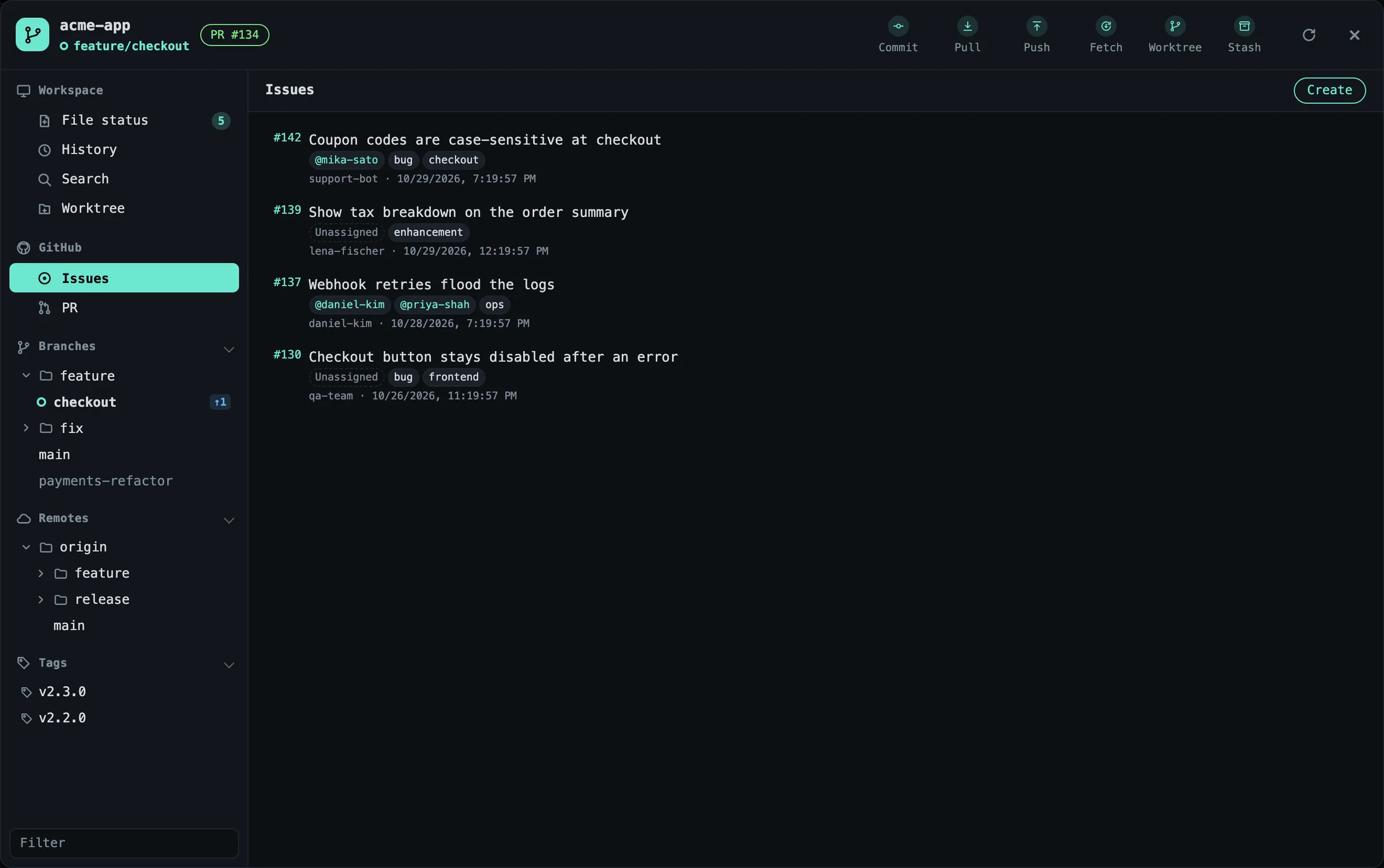Switch to the PR section under GitHub
The width and height of the screenshot is (1384, 868).
pos(124,307)
